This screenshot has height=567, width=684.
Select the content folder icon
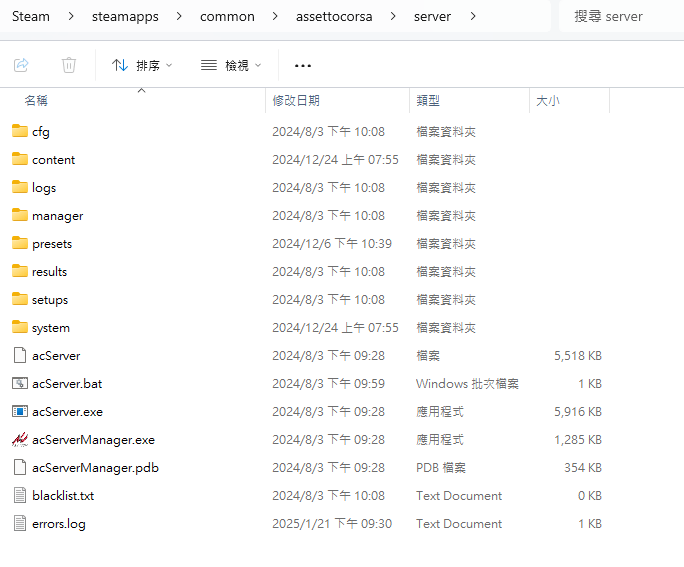click(20, 159)
